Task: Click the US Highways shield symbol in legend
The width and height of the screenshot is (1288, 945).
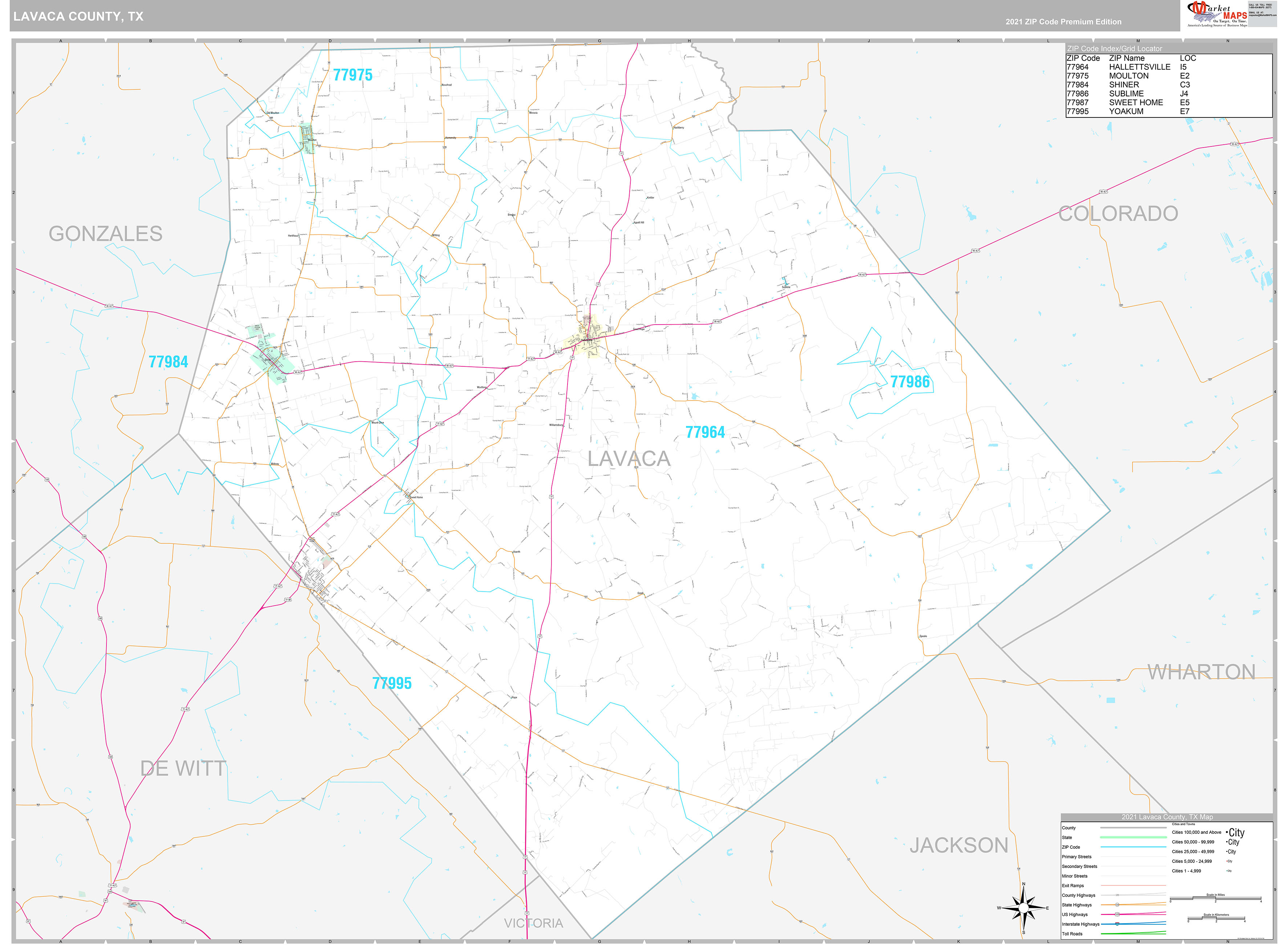Action: (x=1117, y=915)
